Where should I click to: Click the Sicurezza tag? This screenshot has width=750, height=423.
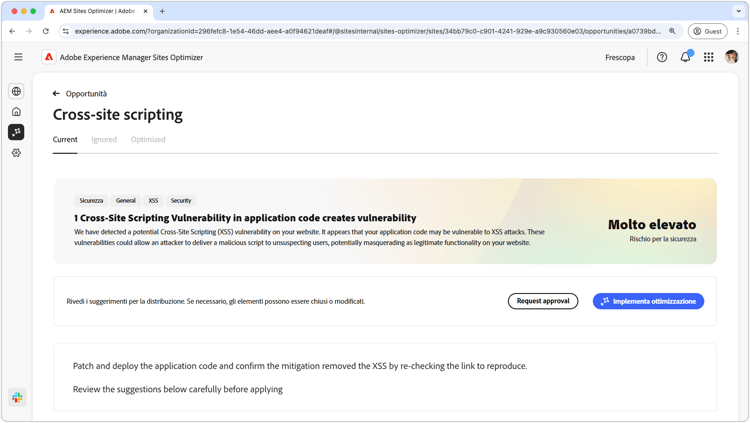click(91, 200)
